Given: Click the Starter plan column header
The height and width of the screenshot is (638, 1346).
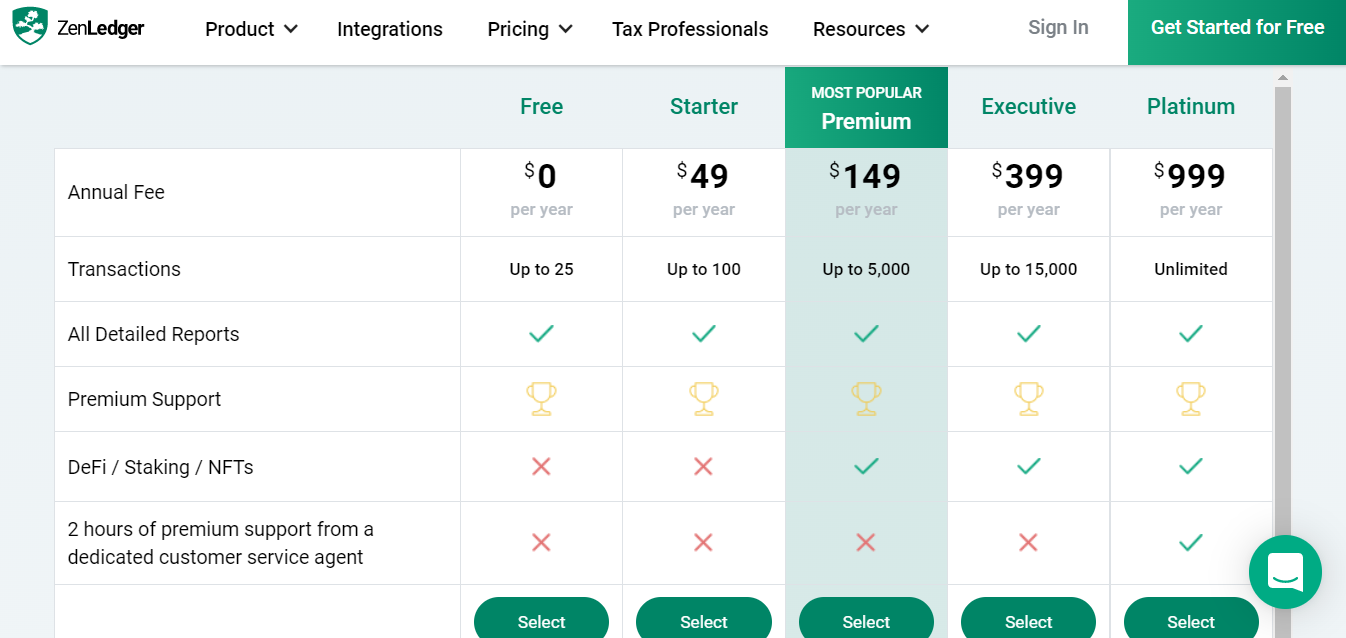Looking at the screenshot, I should pos(704,106).
